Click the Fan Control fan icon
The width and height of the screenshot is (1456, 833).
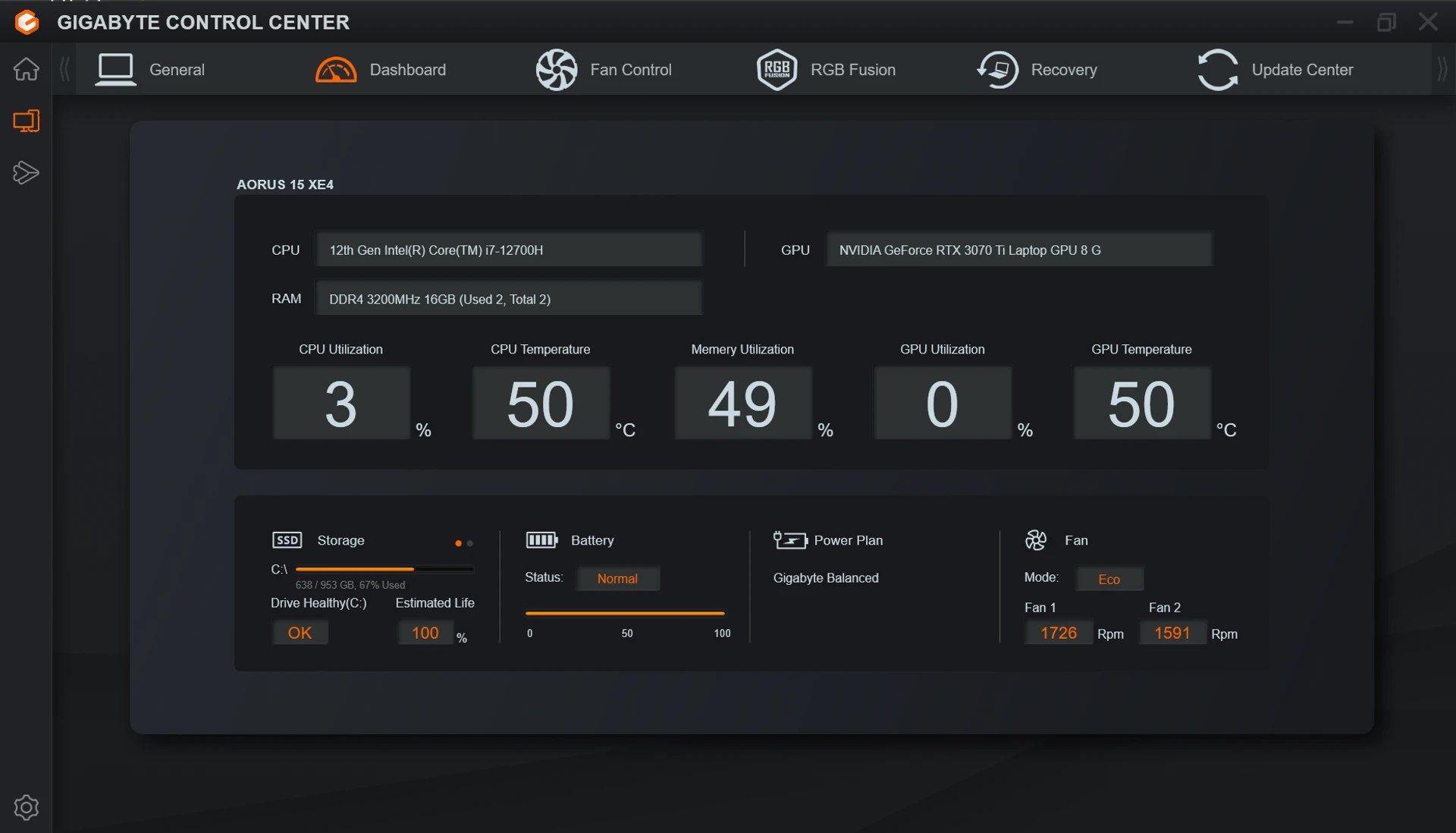[557, 70]
